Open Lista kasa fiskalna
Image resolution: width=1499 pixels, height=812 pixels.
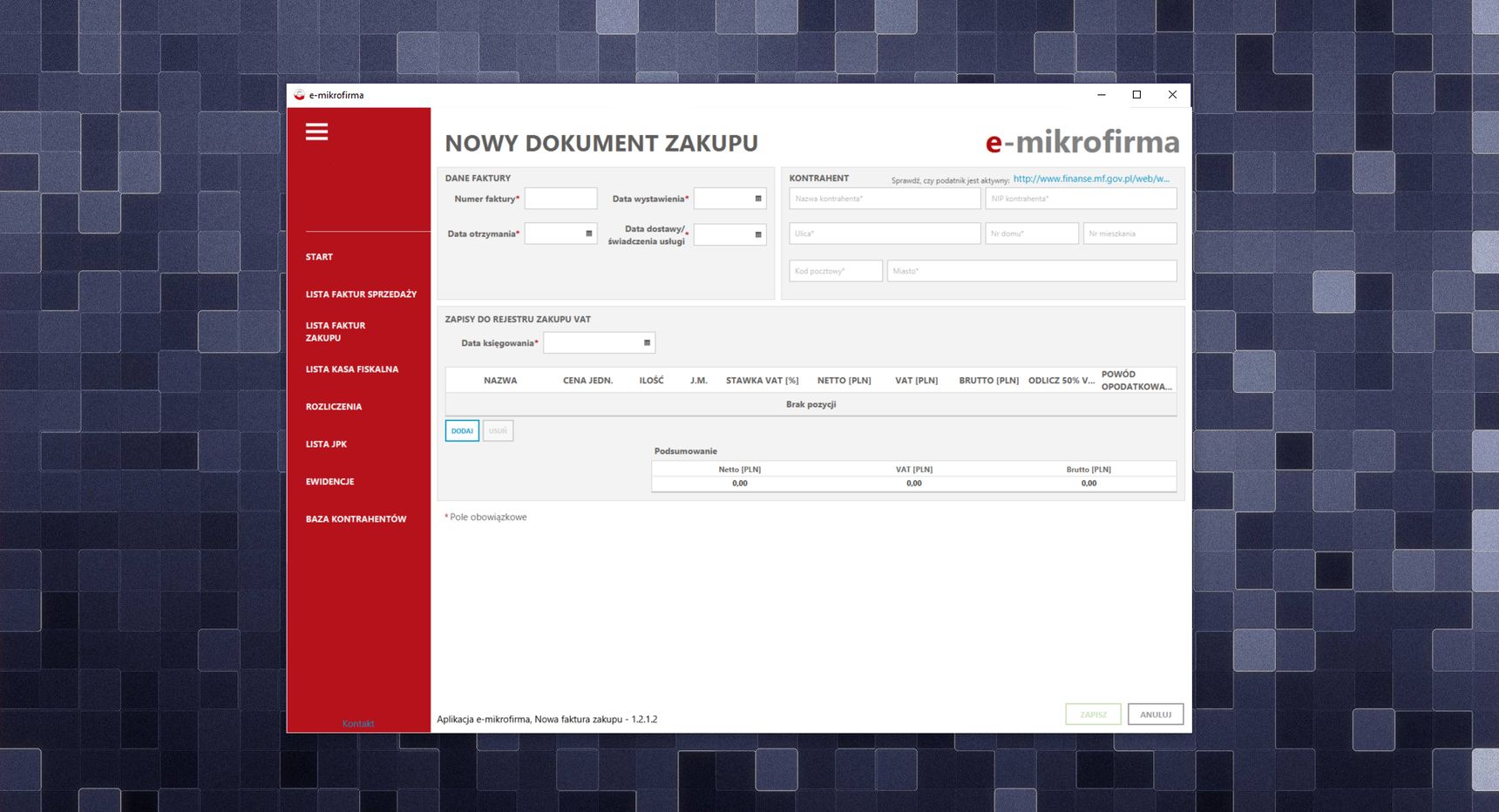352,369
